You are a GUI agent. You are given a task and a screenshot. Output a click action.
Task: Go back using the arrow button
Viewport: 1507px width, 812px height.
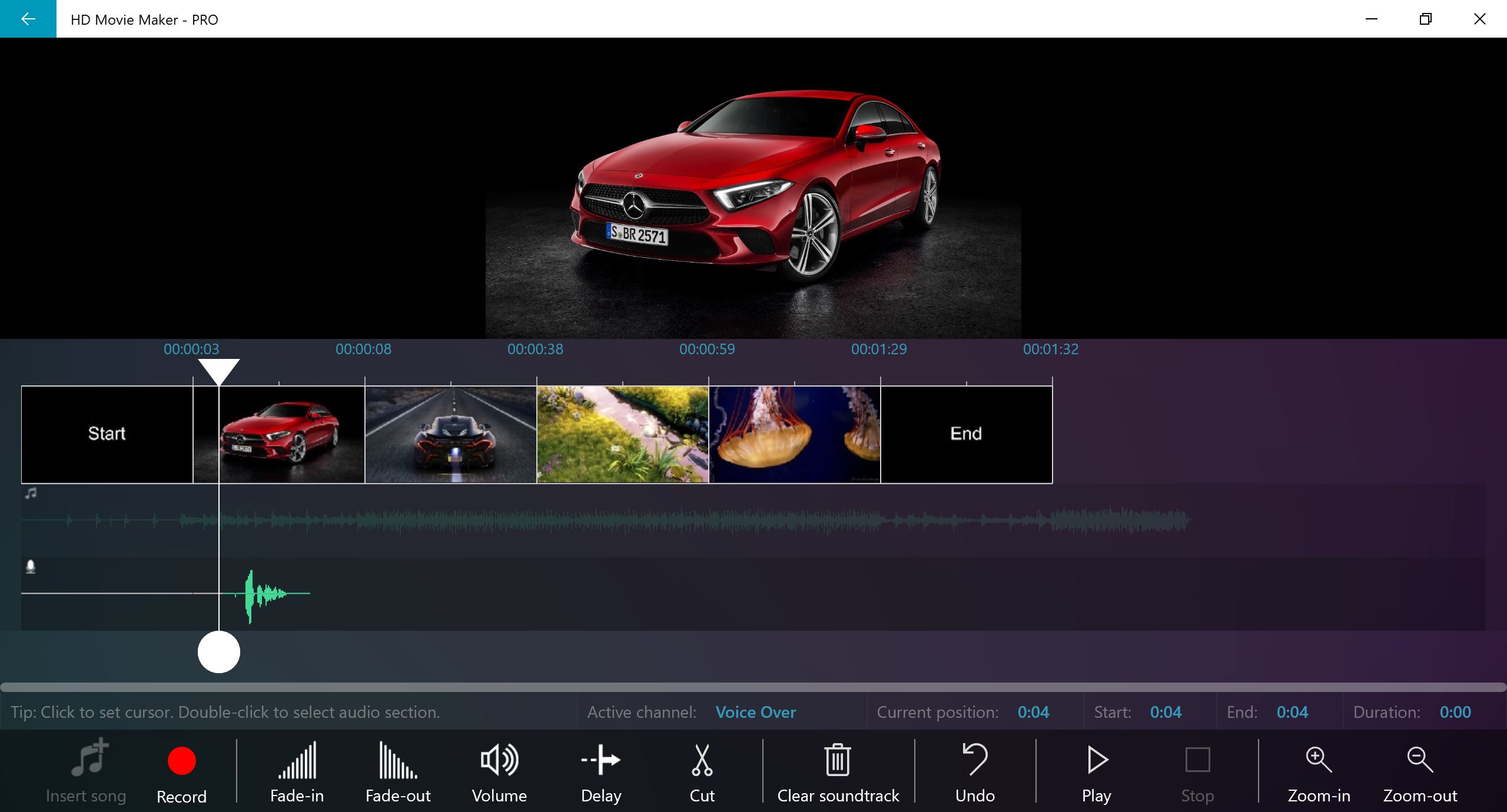tap(28, 19)
